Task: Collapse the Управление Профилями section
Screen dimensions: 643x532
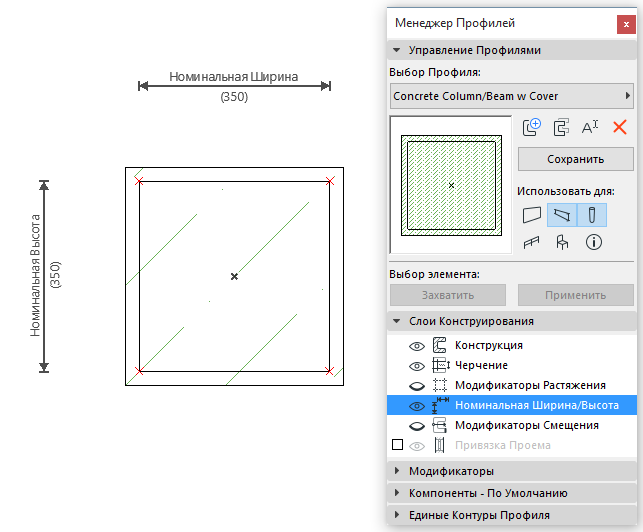Action: [x=397, y=50]
